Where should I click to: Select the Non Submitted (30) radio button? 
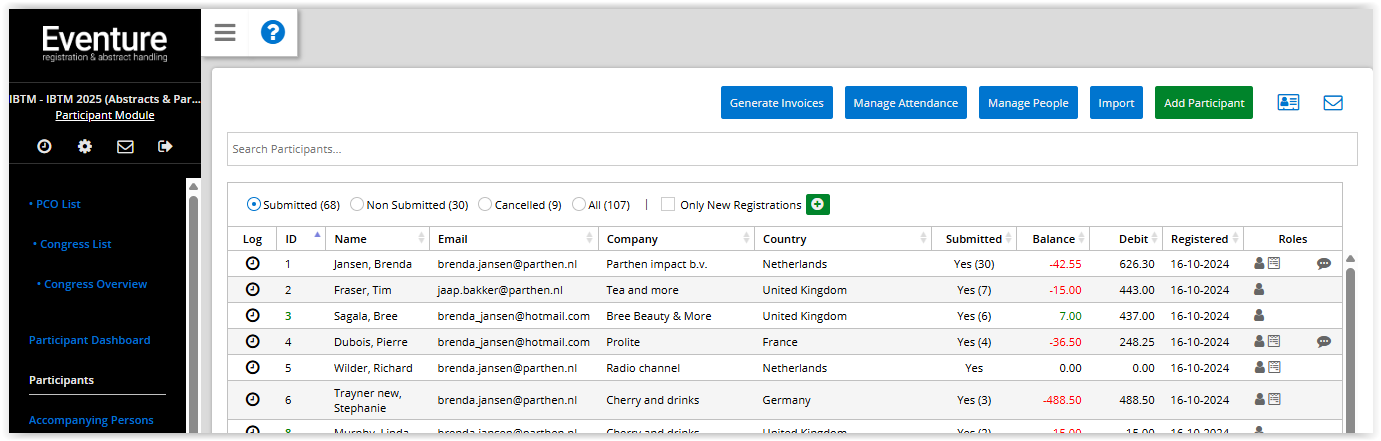tap(357, 205)
